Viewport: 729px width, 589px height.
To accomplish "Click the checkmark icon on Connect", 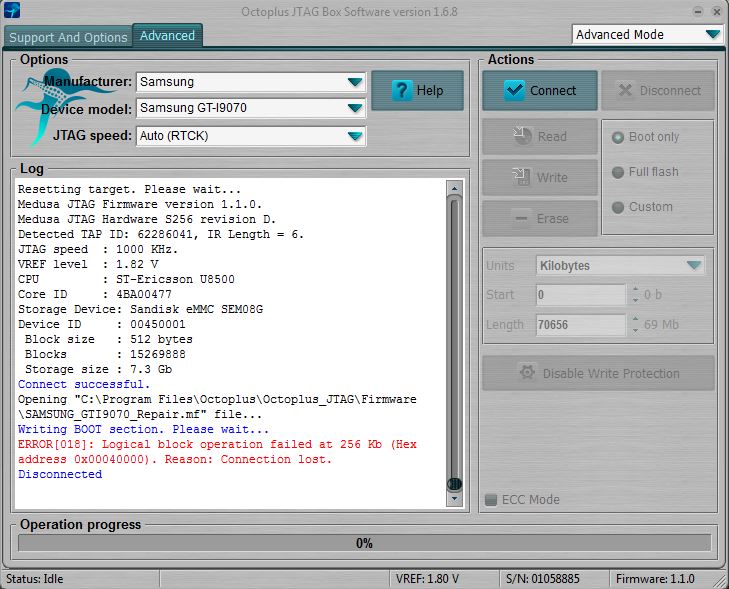I will (514, 90).
